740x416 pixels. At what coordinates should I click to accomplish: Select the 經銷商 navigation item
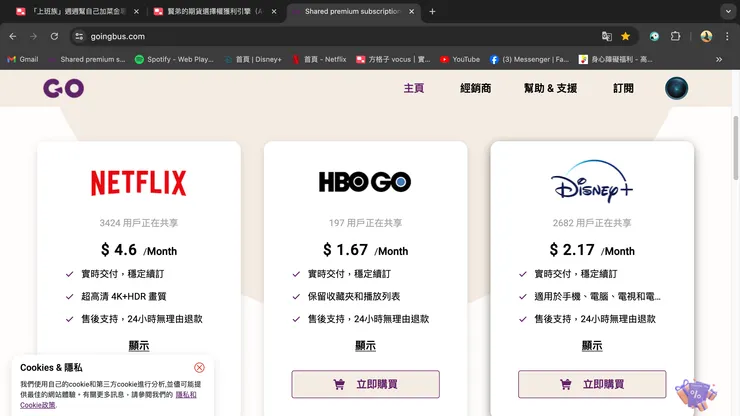pyautogui.click(x=475, y=88)
